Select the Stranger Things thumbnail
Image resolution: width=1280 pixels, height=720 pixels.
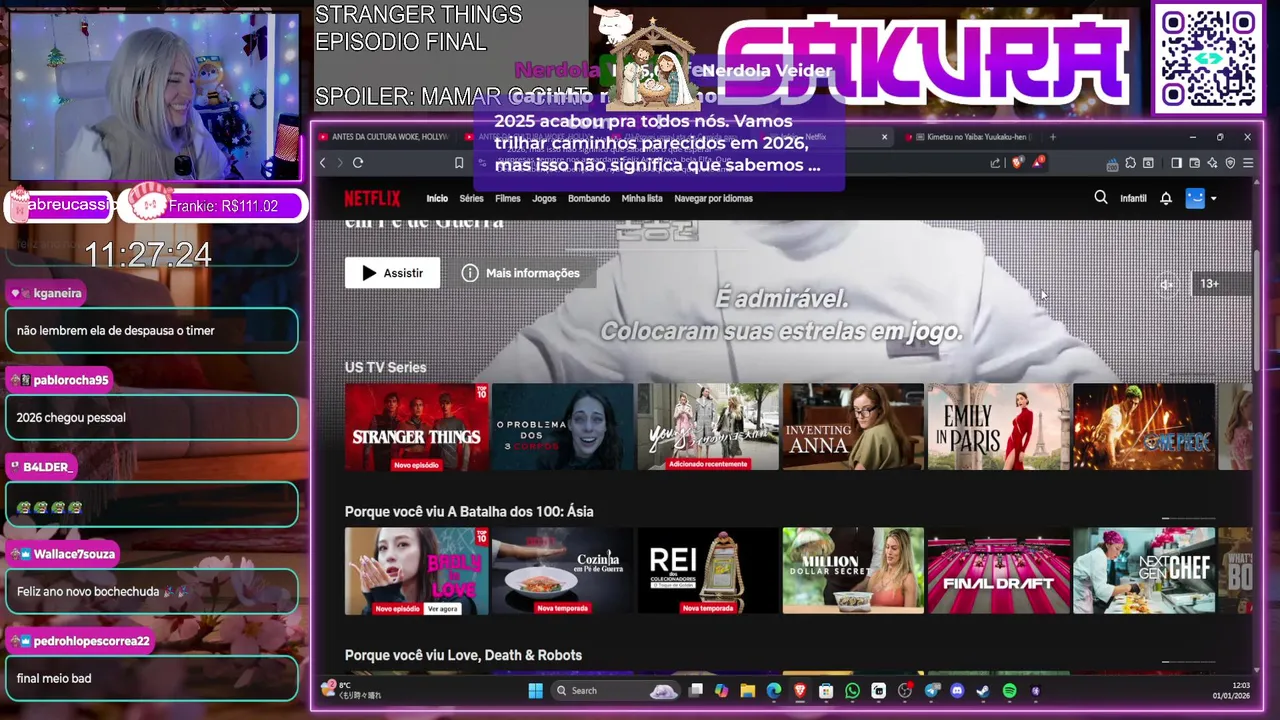pyautogui.click(x=416, y=427)
